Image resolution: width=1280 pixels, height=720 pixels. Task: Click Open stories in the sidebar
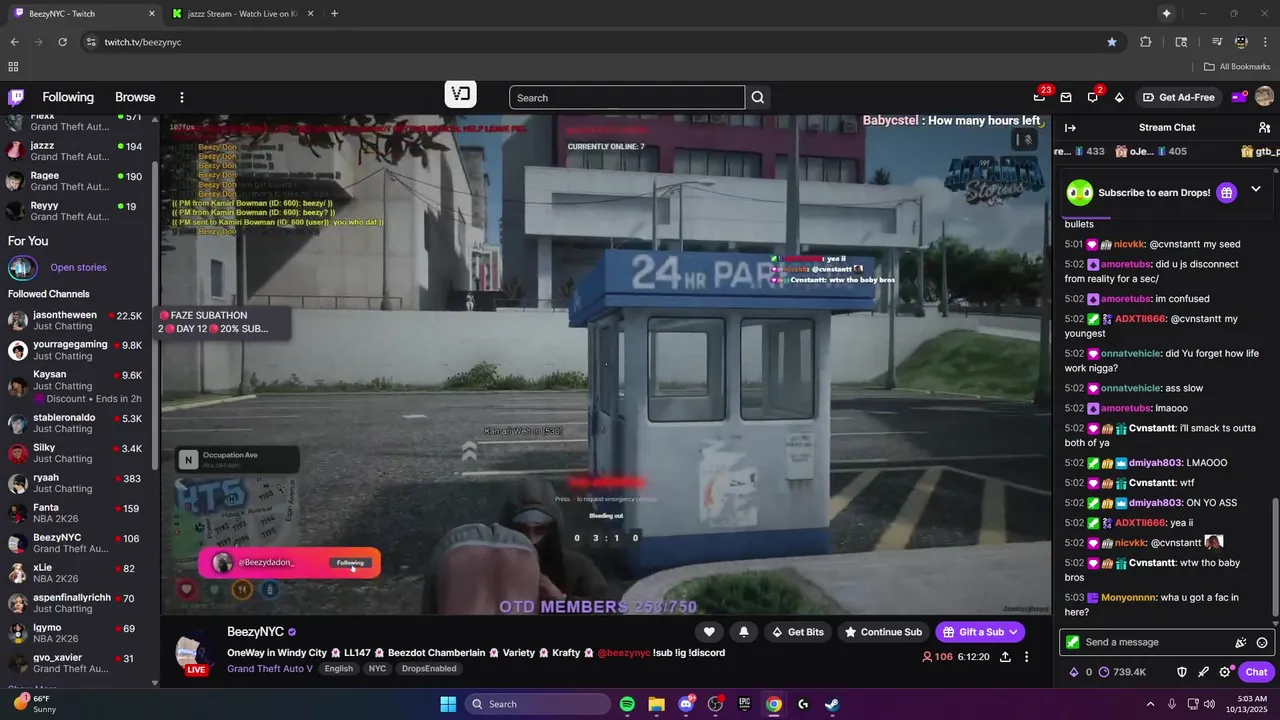click(x=78, y=268)
